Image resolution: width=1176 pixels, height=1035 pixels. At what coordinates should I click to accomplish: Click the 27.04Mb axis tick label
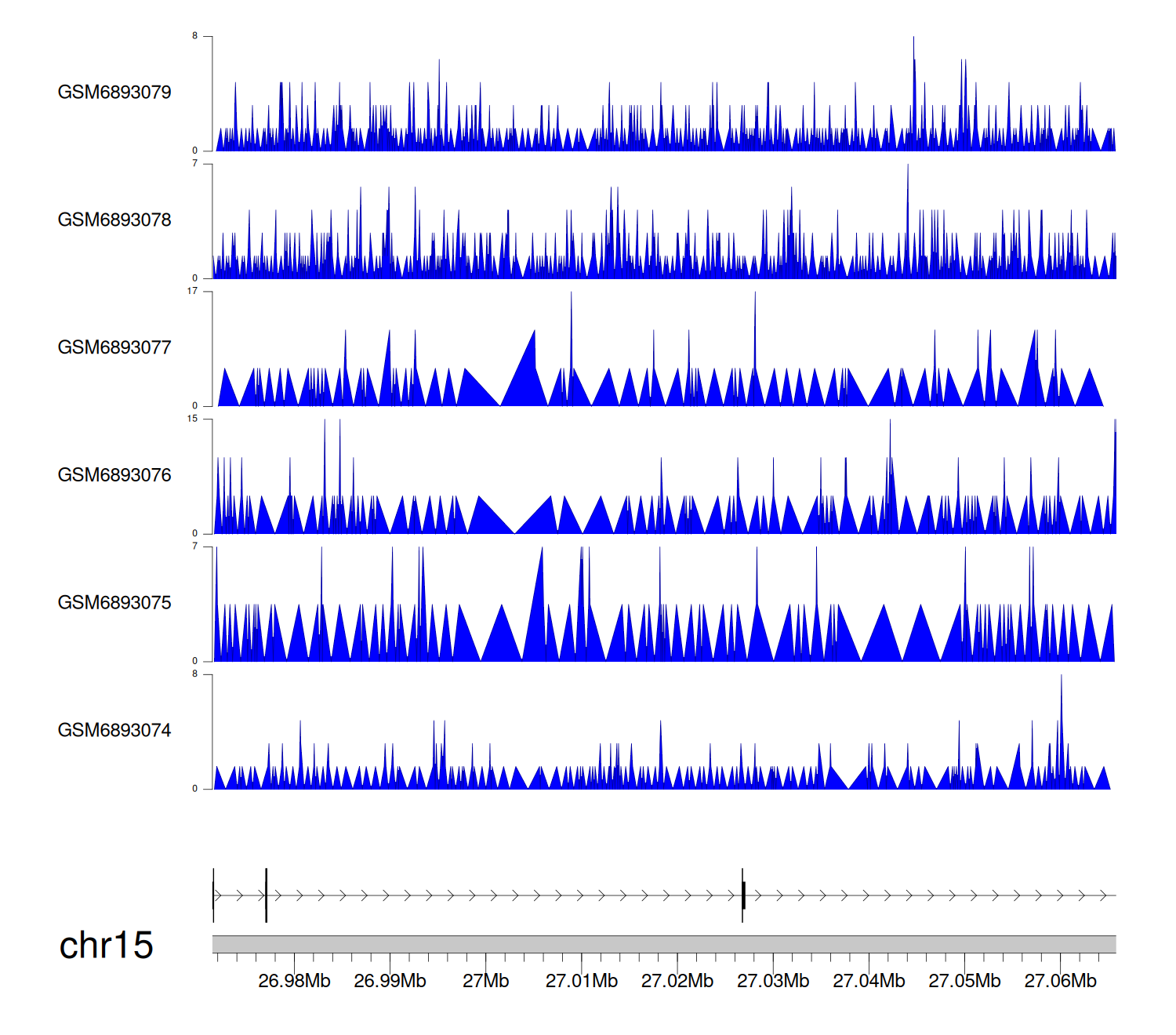[x=869, y=982]
